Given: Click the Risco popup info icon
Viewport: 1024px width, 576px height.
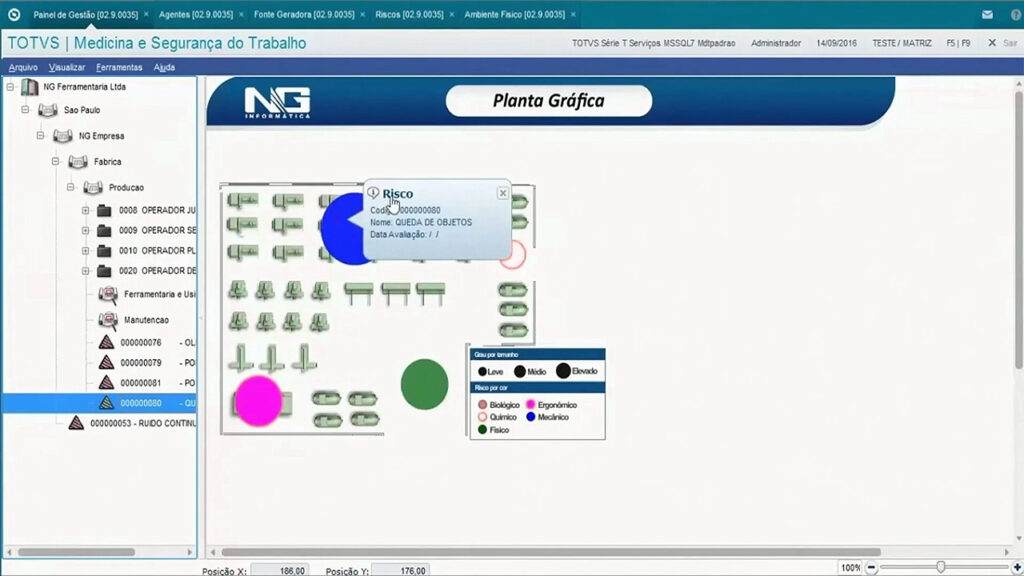Looking at the screenshot, I should pyautogui.click(x=373, y=193).
